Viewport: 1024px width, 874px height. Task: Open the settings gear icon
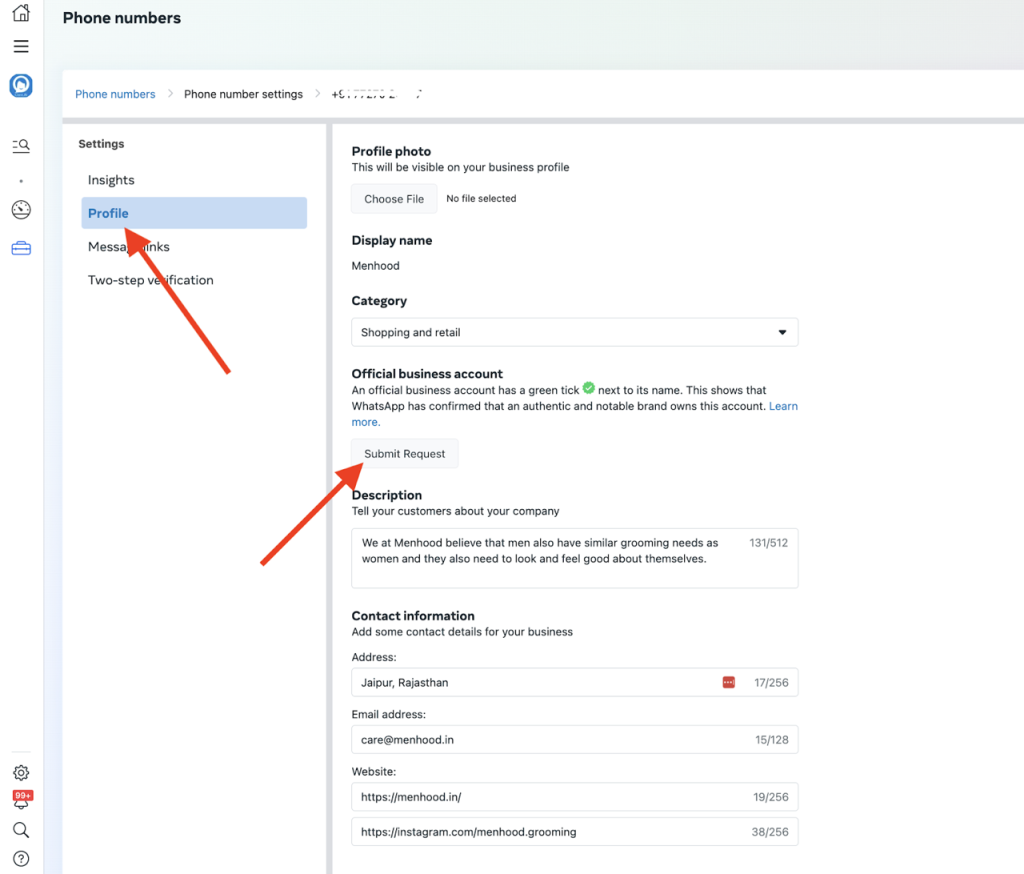click(21, 773)
